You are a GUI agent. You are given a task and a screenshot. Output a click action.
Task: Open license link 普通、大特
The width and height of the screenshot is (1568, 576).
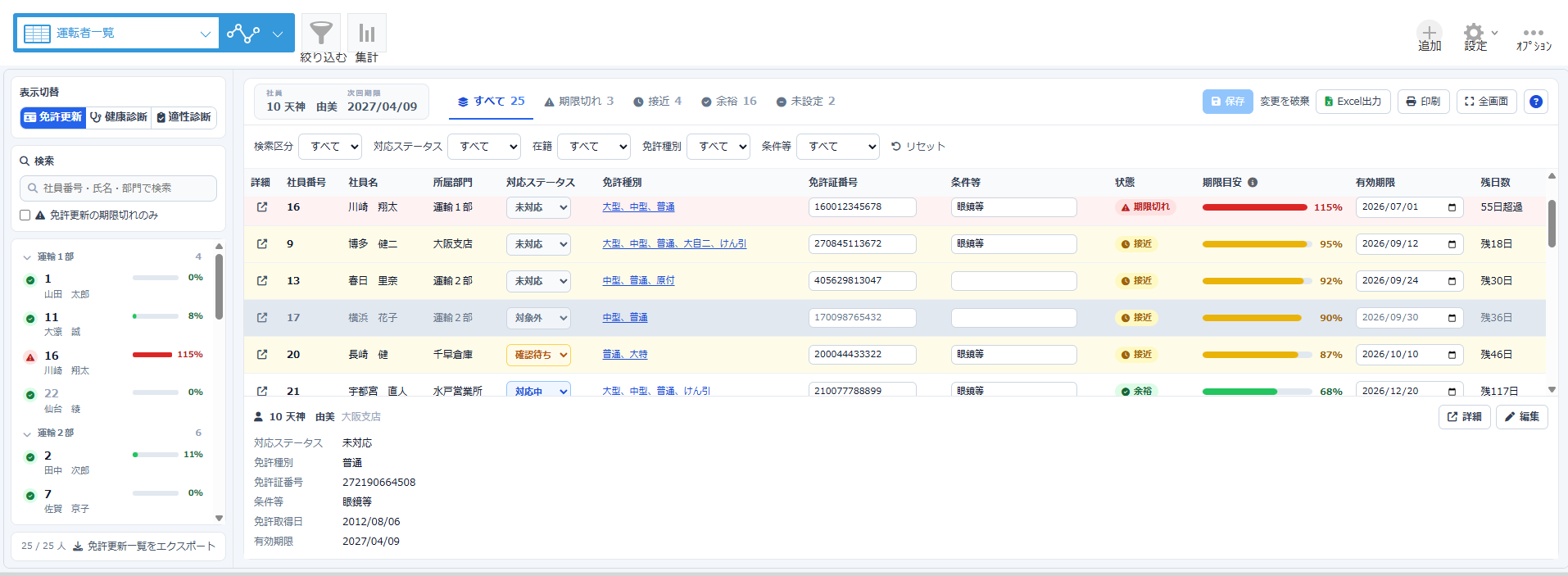click(x=624, y=355)
